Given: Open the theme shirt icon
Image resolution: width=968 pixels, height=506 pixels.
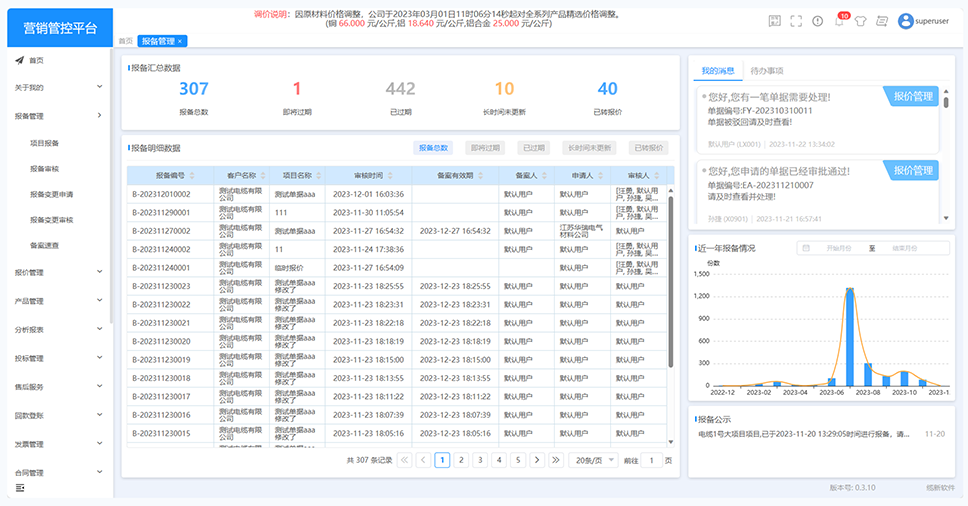Looking at the screenshot, I should click(x=861, y=21).
